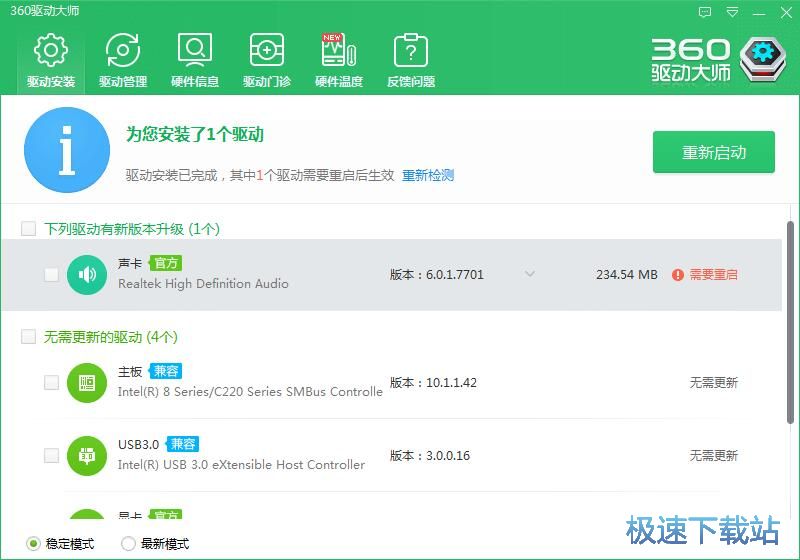Open the 反馈问题 clipboard icon
This screenshot has height=560, width=800.
411,50
